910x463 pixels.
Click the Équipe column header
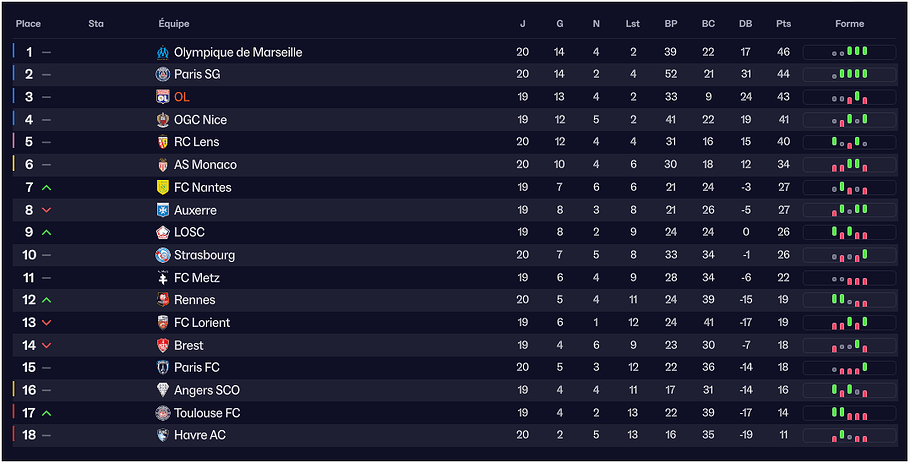[174, 24]
